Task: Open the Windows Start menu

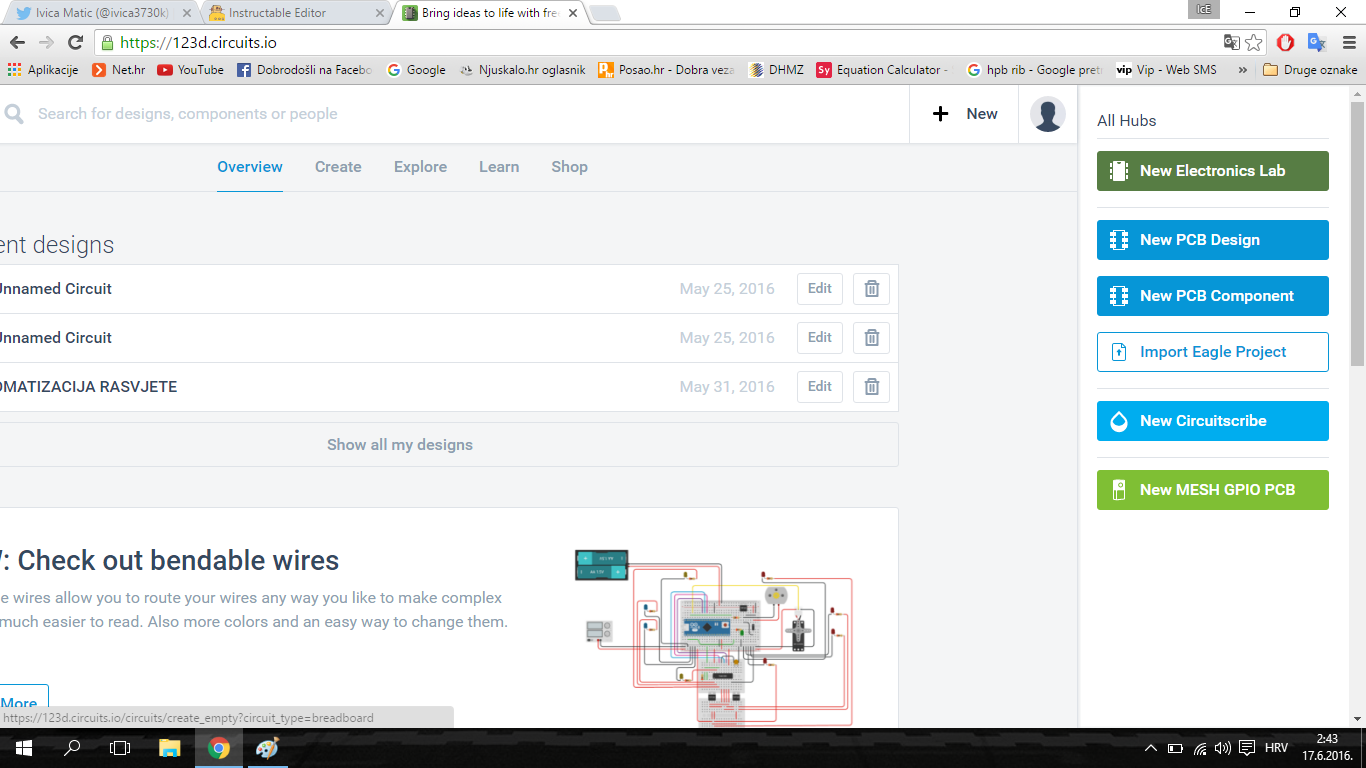Action: click(23, 748)
